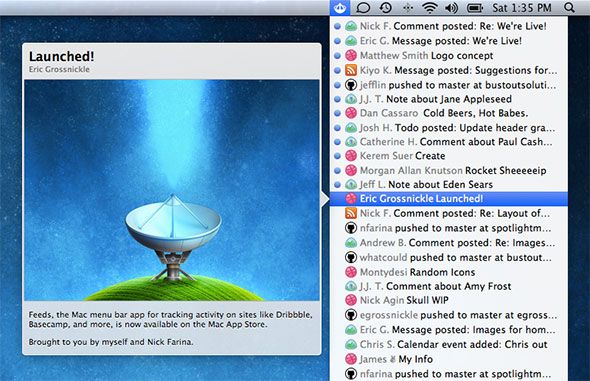The height and width of the screenshot is (381, 590).
Task: Open J.J. T. Note about Jane Appleseed
Action: pyautogui.click(x=449, y=99)
